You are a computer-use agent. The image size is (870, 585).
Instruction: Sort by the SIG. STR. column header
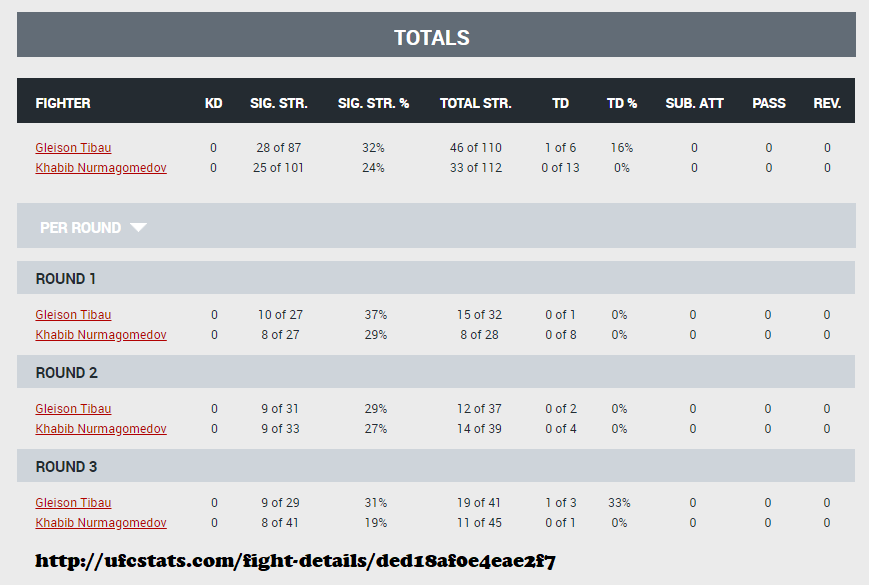278,102
